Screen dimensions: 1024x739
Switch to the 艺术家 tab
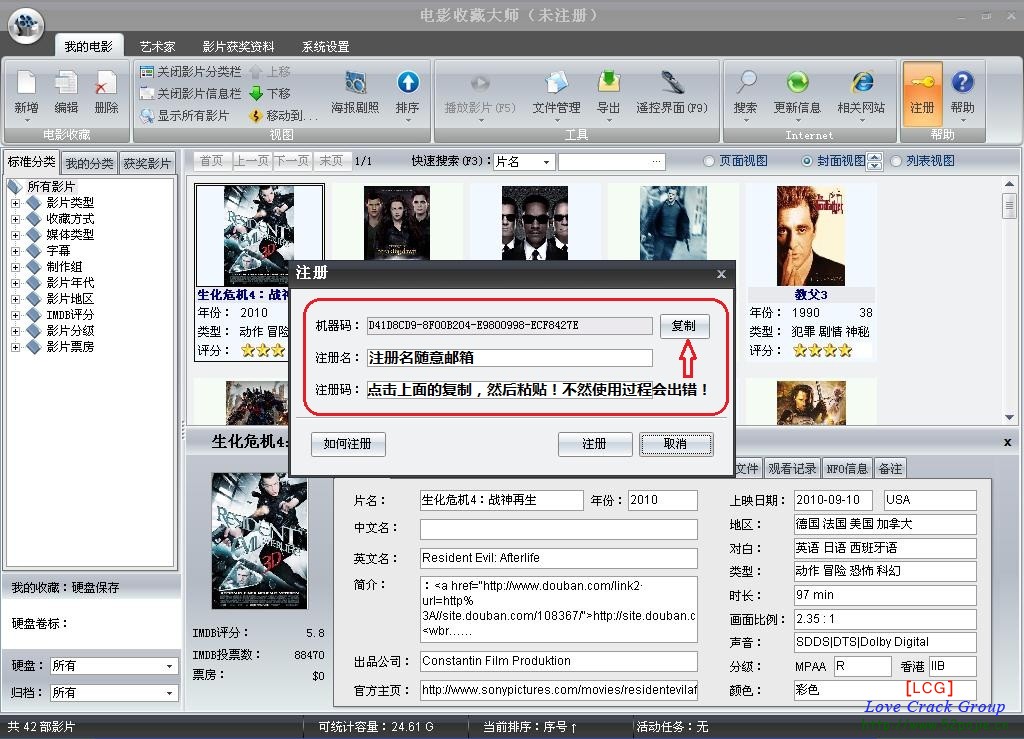pyautogui.click(x=157, y=46)
